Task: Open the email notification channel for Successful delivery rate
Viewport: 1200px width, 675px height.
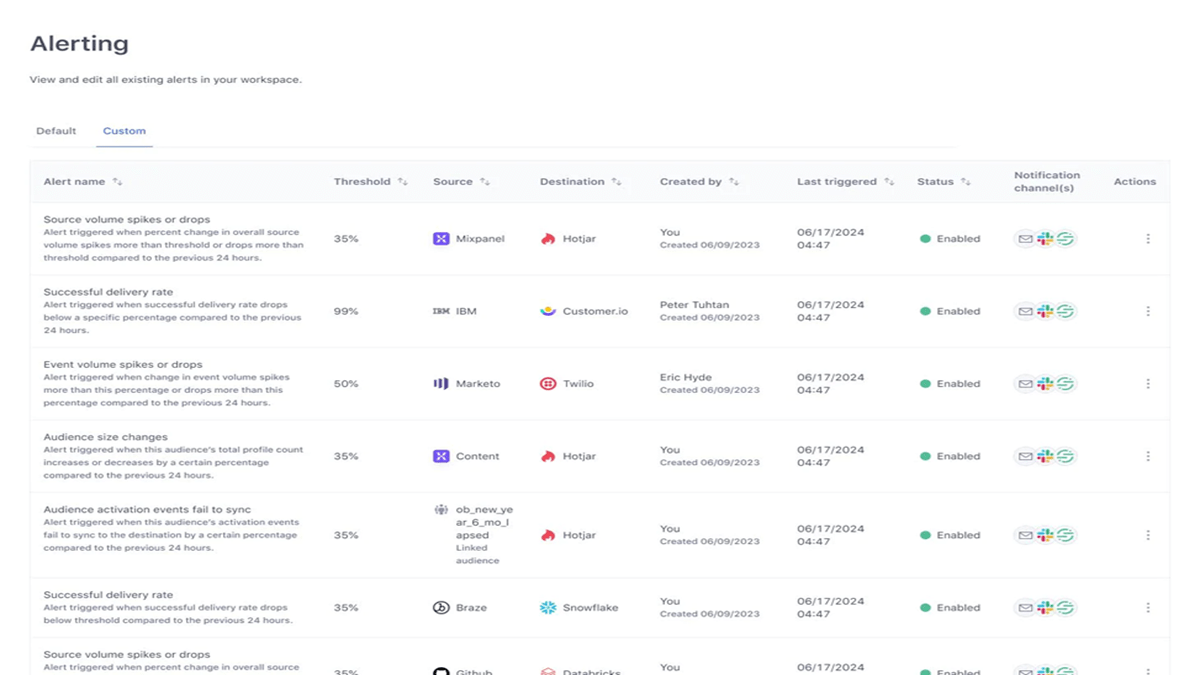Action: [1025, 311]
